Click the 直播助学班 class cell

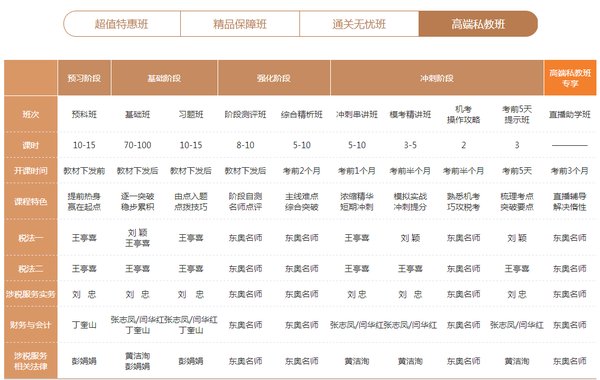point(570,114)
